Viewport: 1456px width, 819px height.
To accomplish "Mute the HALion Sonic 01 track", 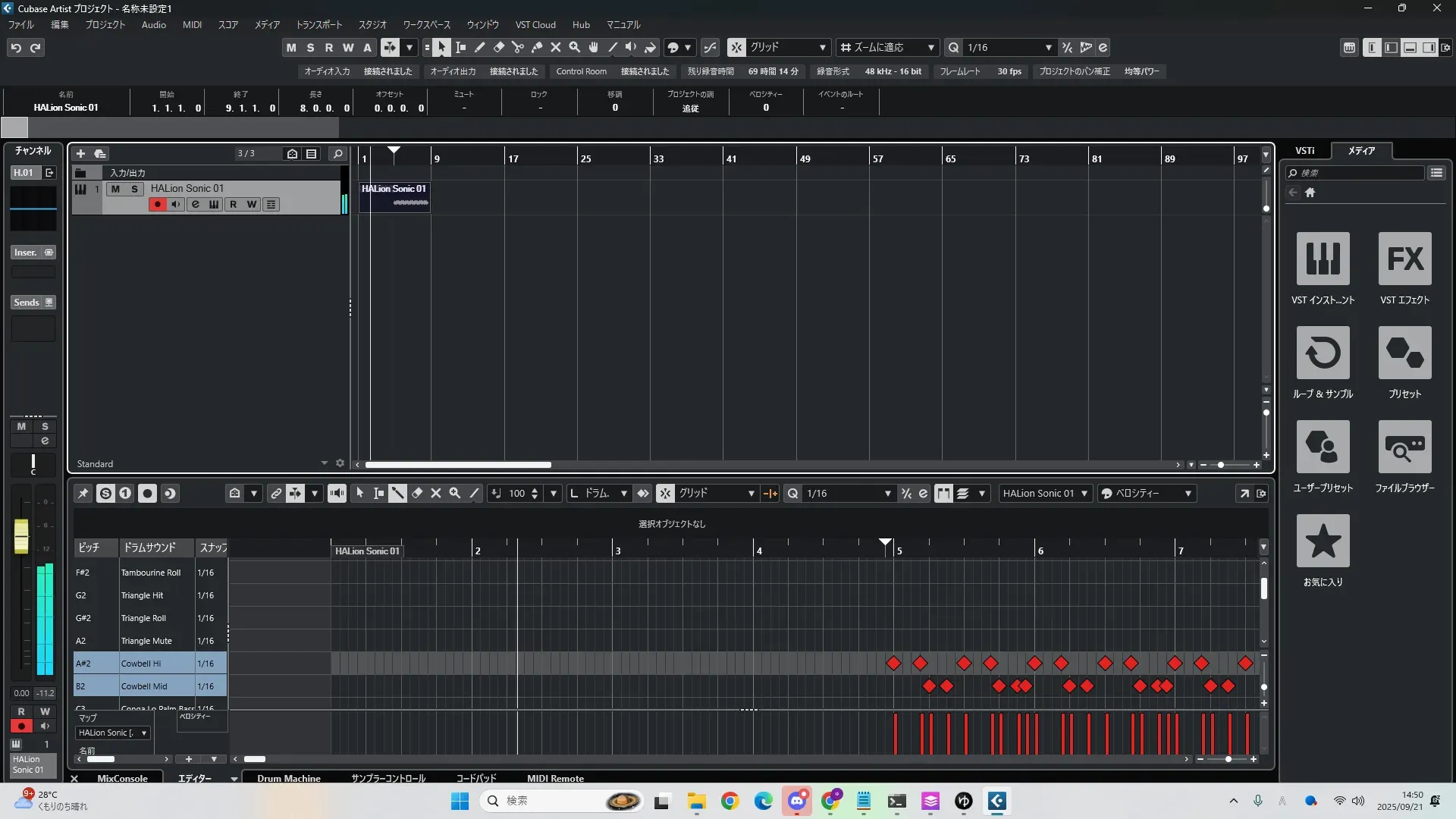I will [115, 189].
